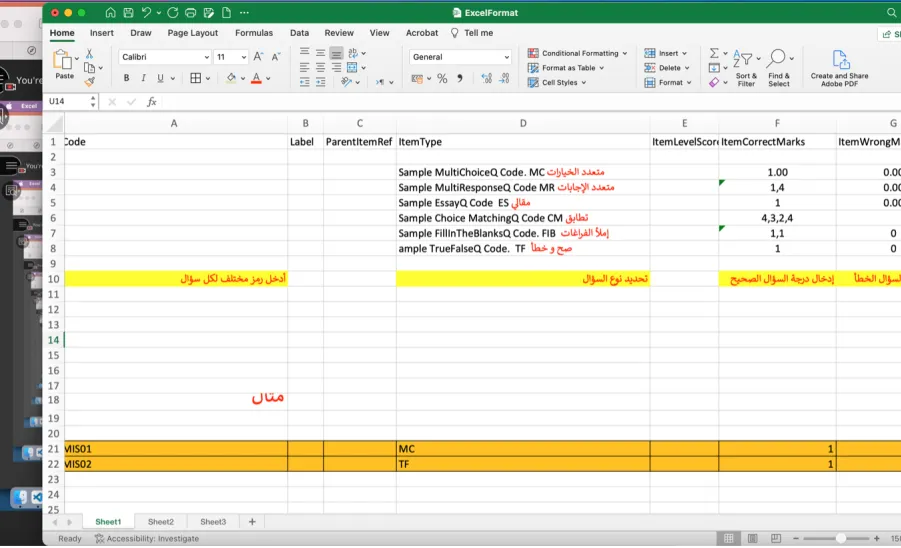Expand Conditional Formatting menu
Image resolution: width=901 pixels, height=548 pixels.
click(x=577, y=53)
